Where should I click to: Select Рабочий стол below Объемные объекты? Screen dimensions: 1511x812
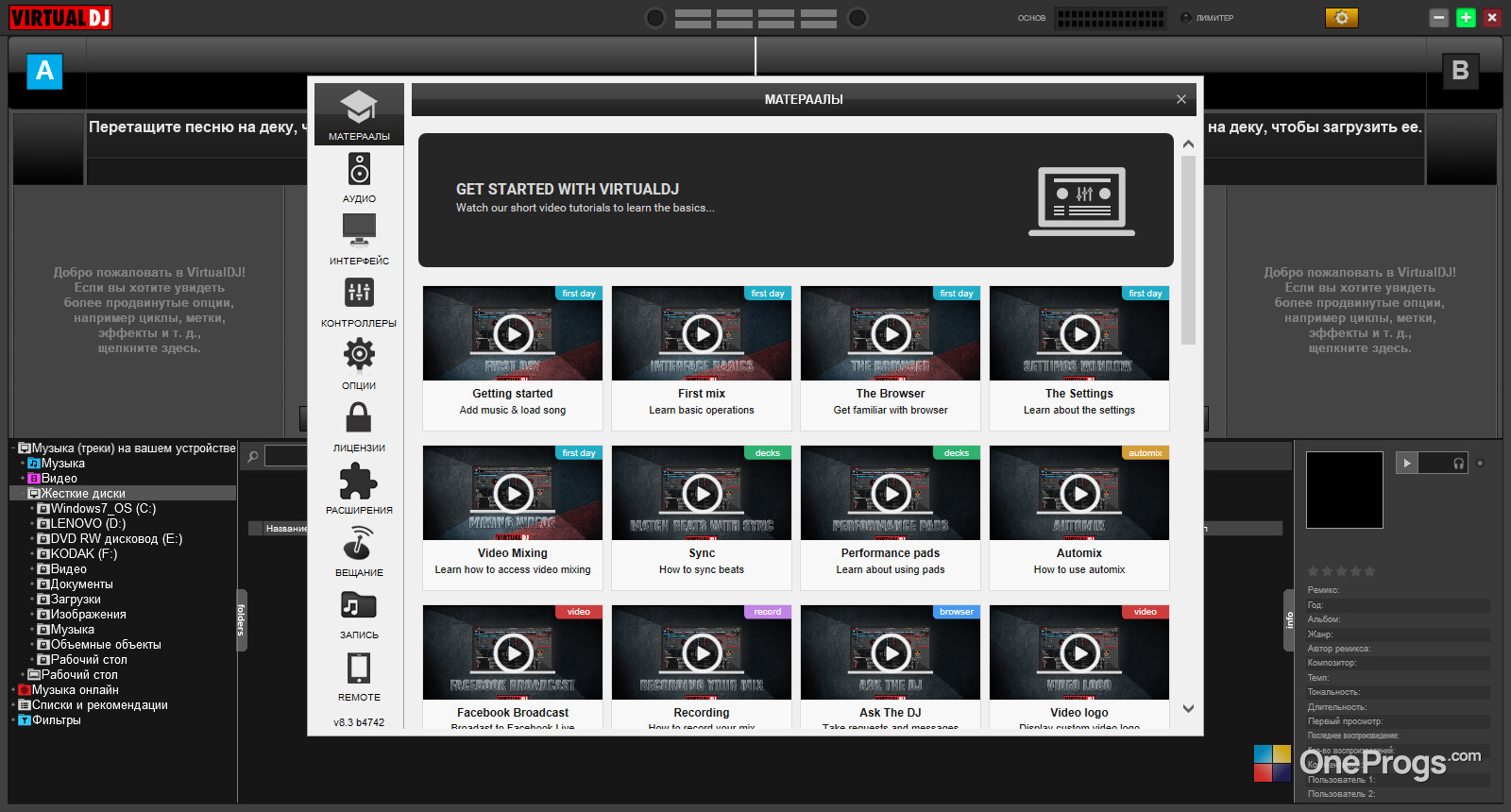pos(88,660)
